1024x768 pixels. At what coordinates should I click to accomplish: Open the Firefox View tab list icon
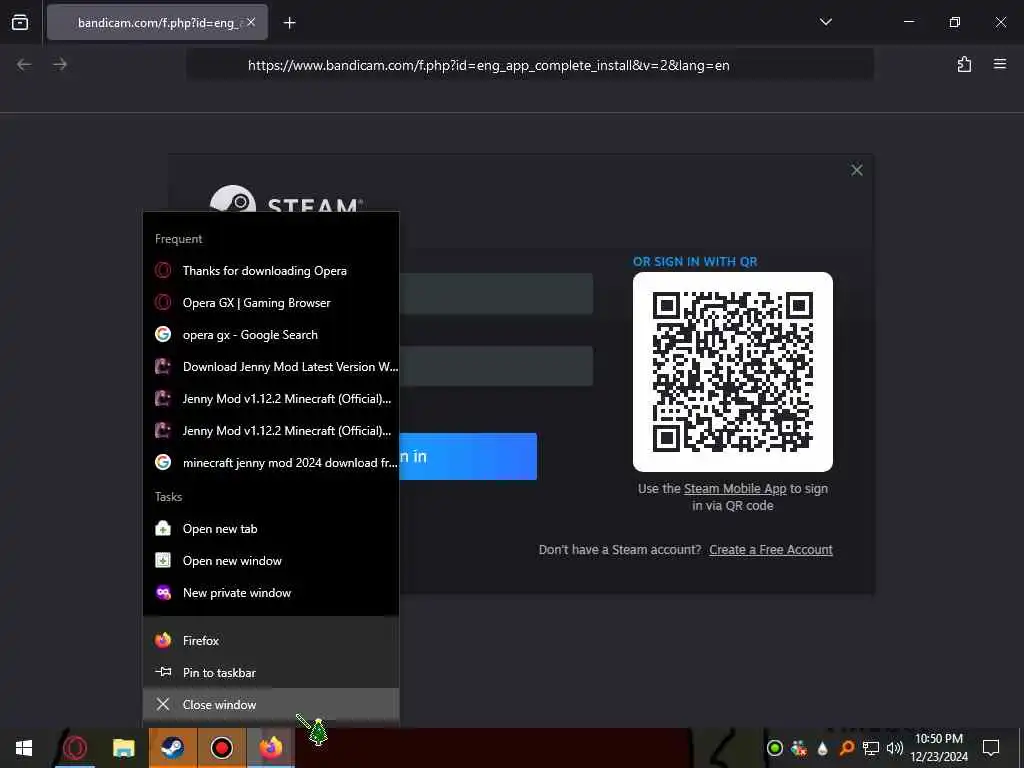click(x=20, y=22)
